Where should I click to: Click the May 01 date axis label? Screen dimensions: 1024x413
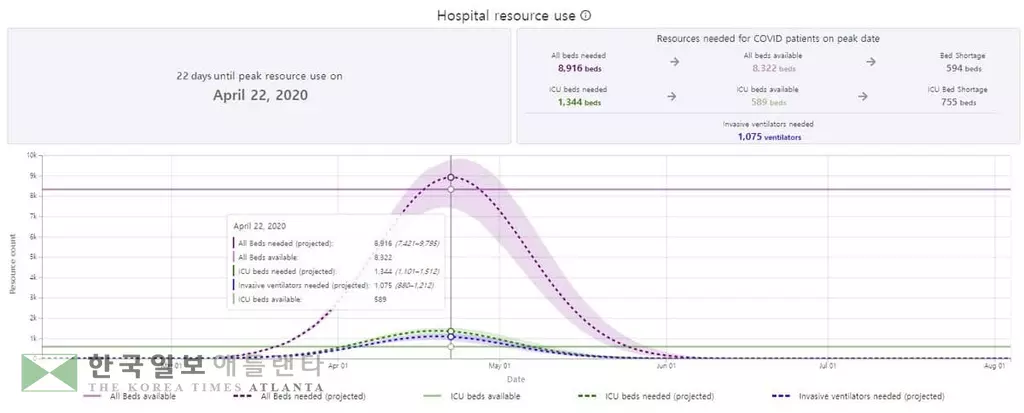pyautogui.click(x=500, y=366)
